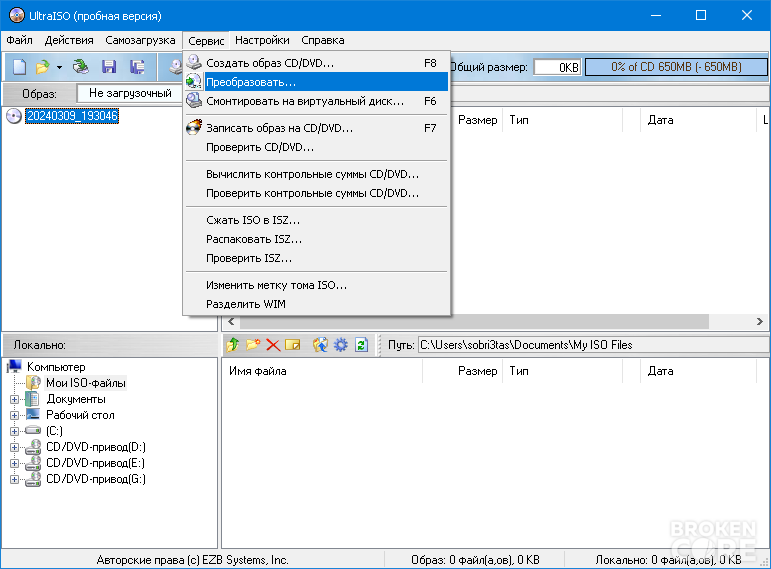The image size is (771, 569).
Task: Choose 'Разделить WIM' menu entry
Action: 317,304
